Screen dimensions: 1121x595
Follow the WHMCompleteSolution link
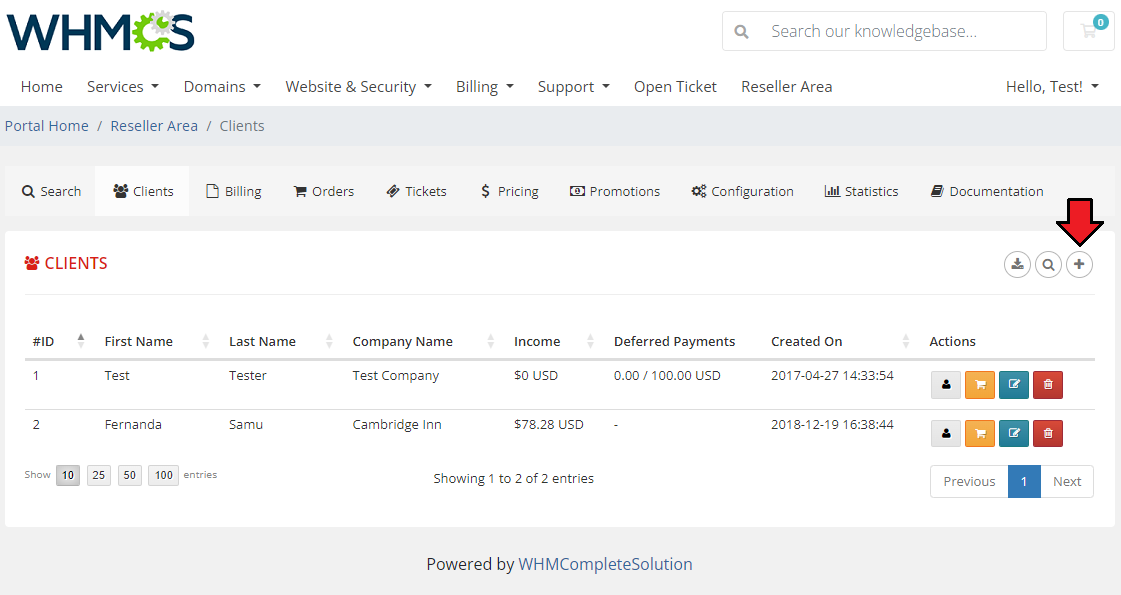[x=605, y=564]
